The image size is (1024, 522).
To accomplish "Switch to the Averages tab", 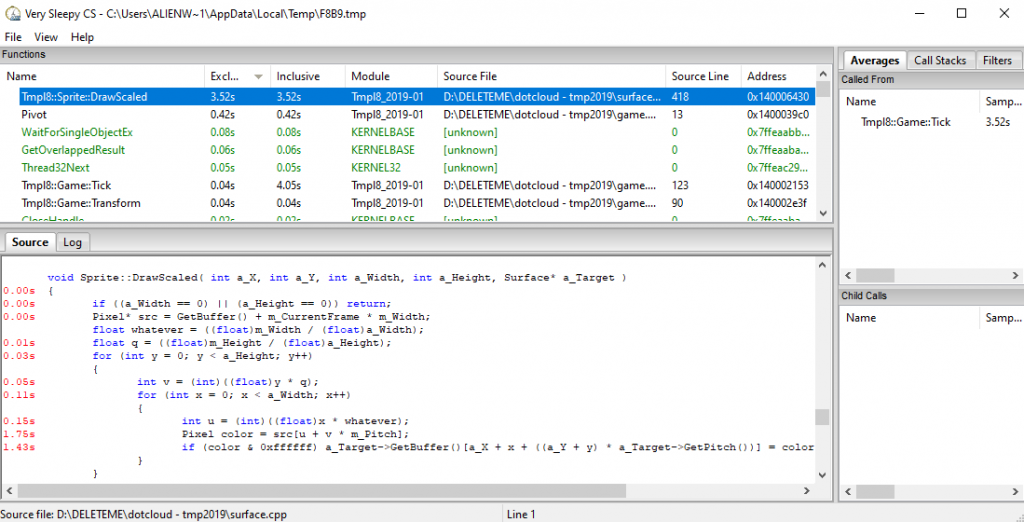I will 874,60.
